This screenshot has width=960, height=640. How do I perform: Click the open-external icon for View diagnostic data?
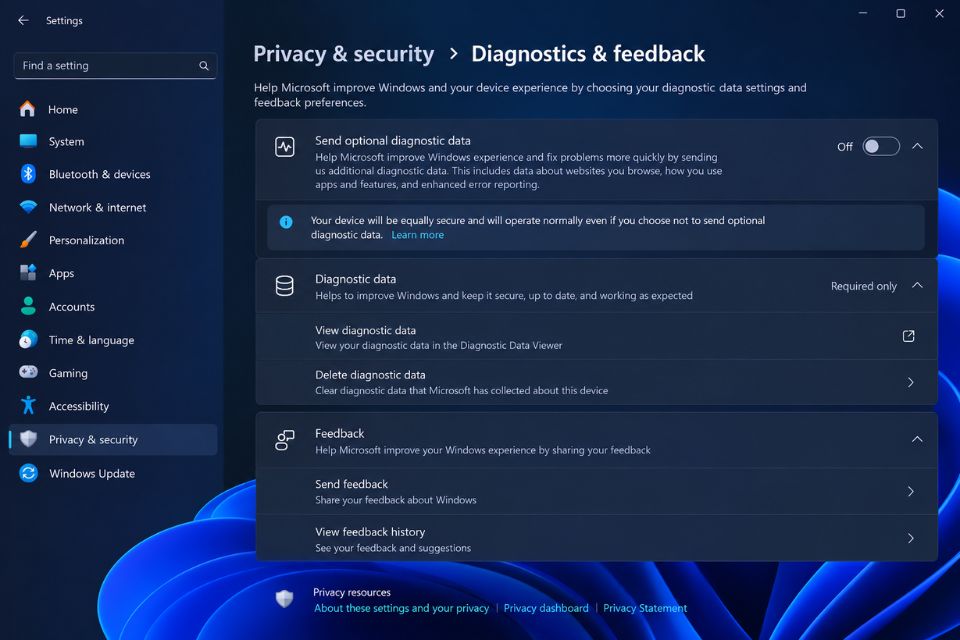pos(909,336)
